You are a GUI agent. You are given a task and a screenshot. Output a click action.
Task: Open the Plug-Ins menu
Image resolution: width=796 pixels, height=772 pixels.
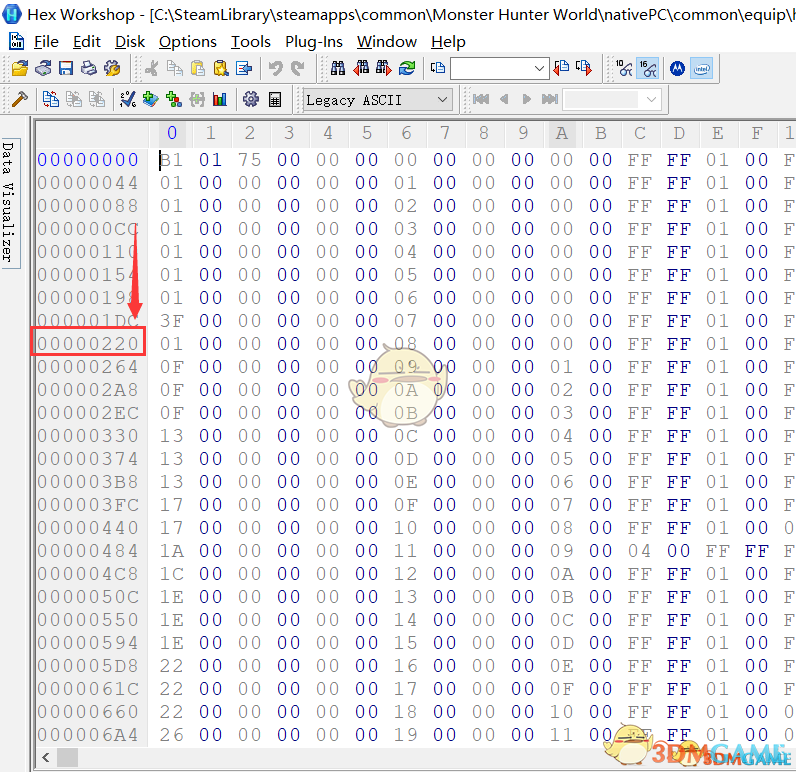point(314,42)
